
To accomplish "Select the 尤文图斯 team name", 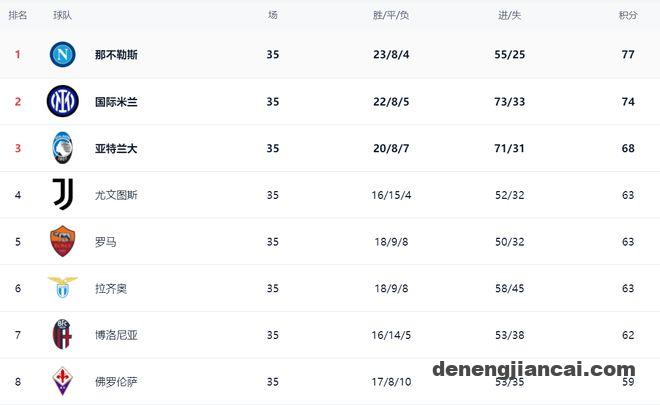I will (x=116, y=195).
